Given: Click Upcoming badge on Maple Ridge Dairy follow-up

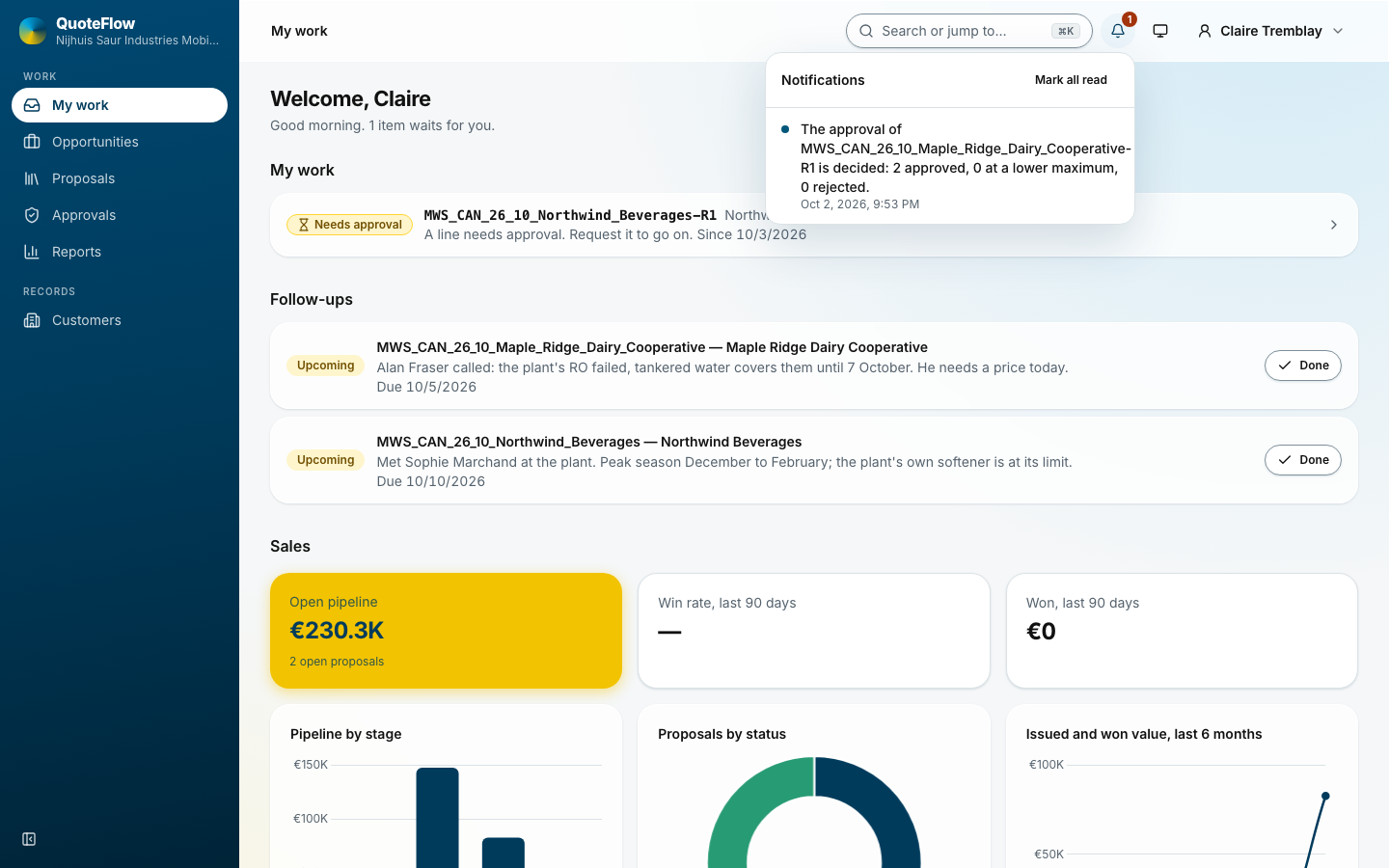Looking at the screenshot, I should [326, 366].
